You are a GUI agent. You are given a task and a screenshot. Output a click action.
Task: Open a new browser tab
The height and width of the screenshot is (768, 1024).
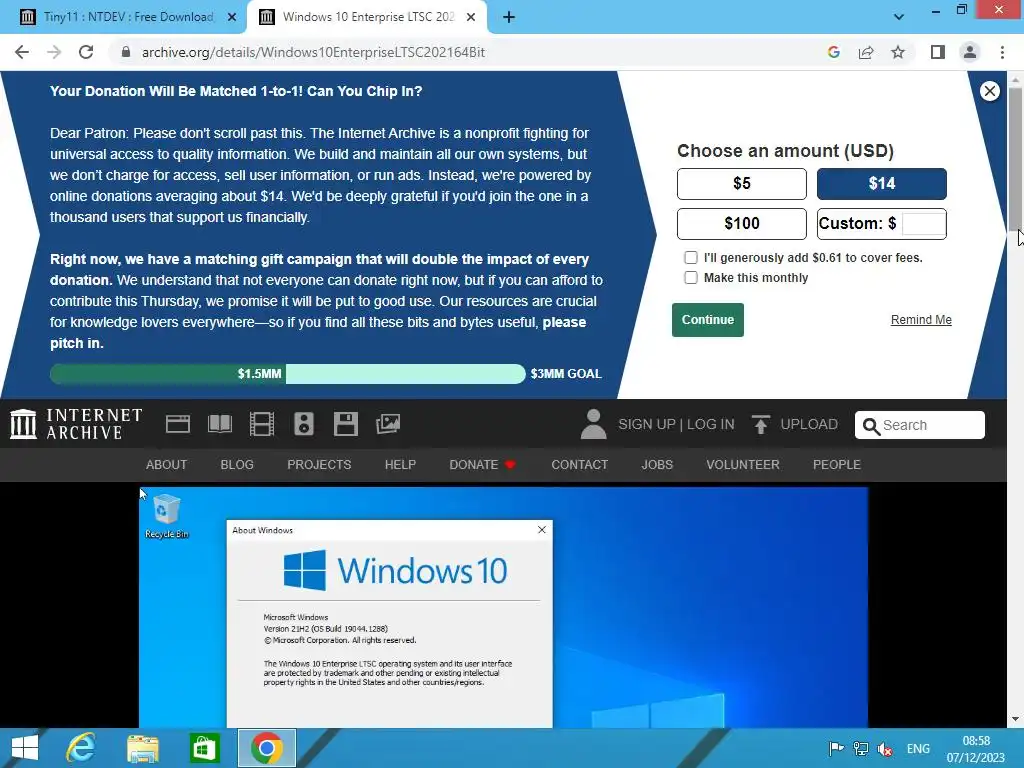coord(509,18)
